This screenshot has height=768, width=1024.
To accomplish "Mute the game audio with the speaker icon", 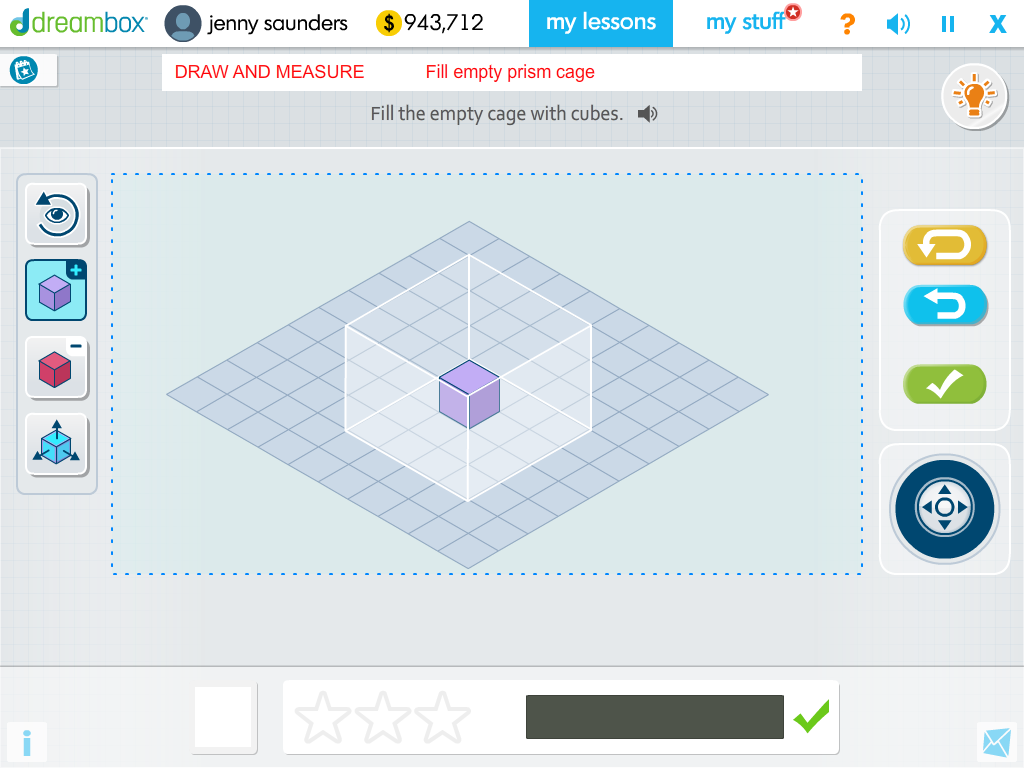I will coord(897,23).
